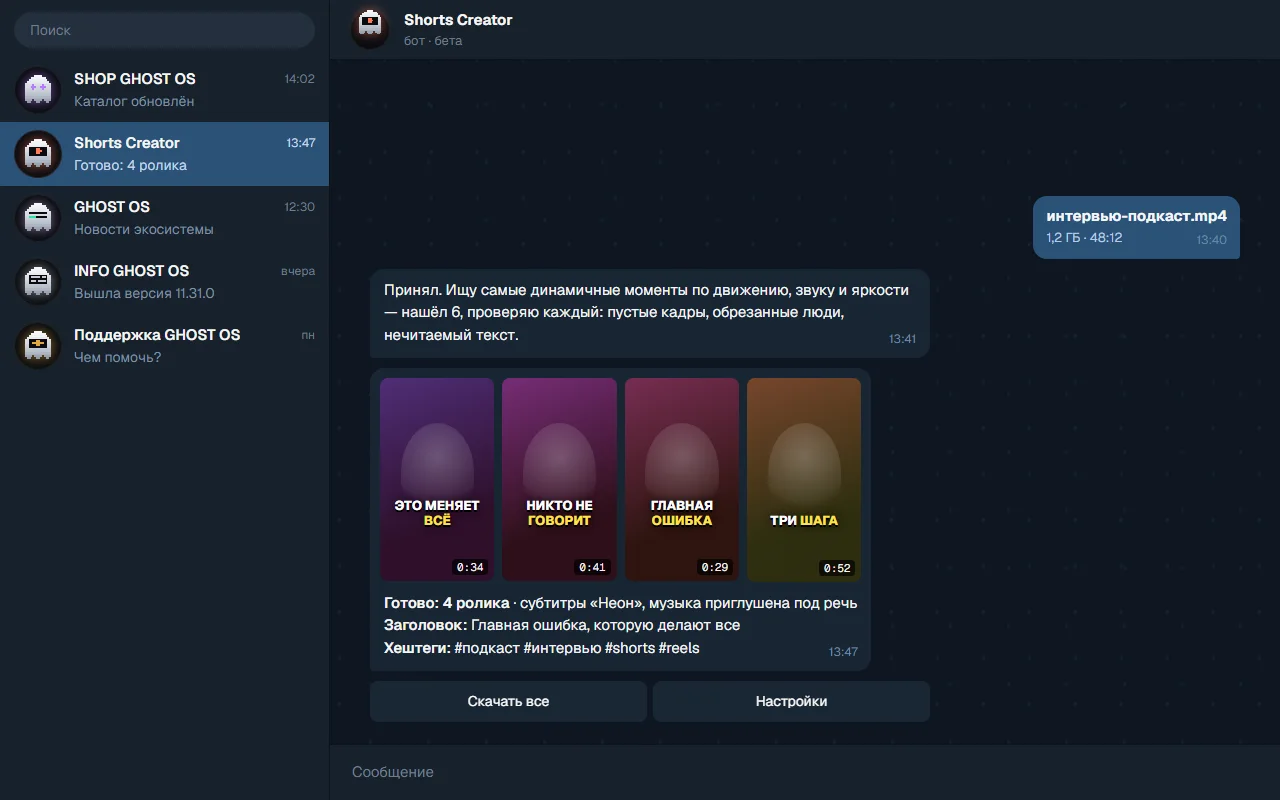Click the #shorts hashtag
This screenshot has width=1280, height=800.
point(630,648)
